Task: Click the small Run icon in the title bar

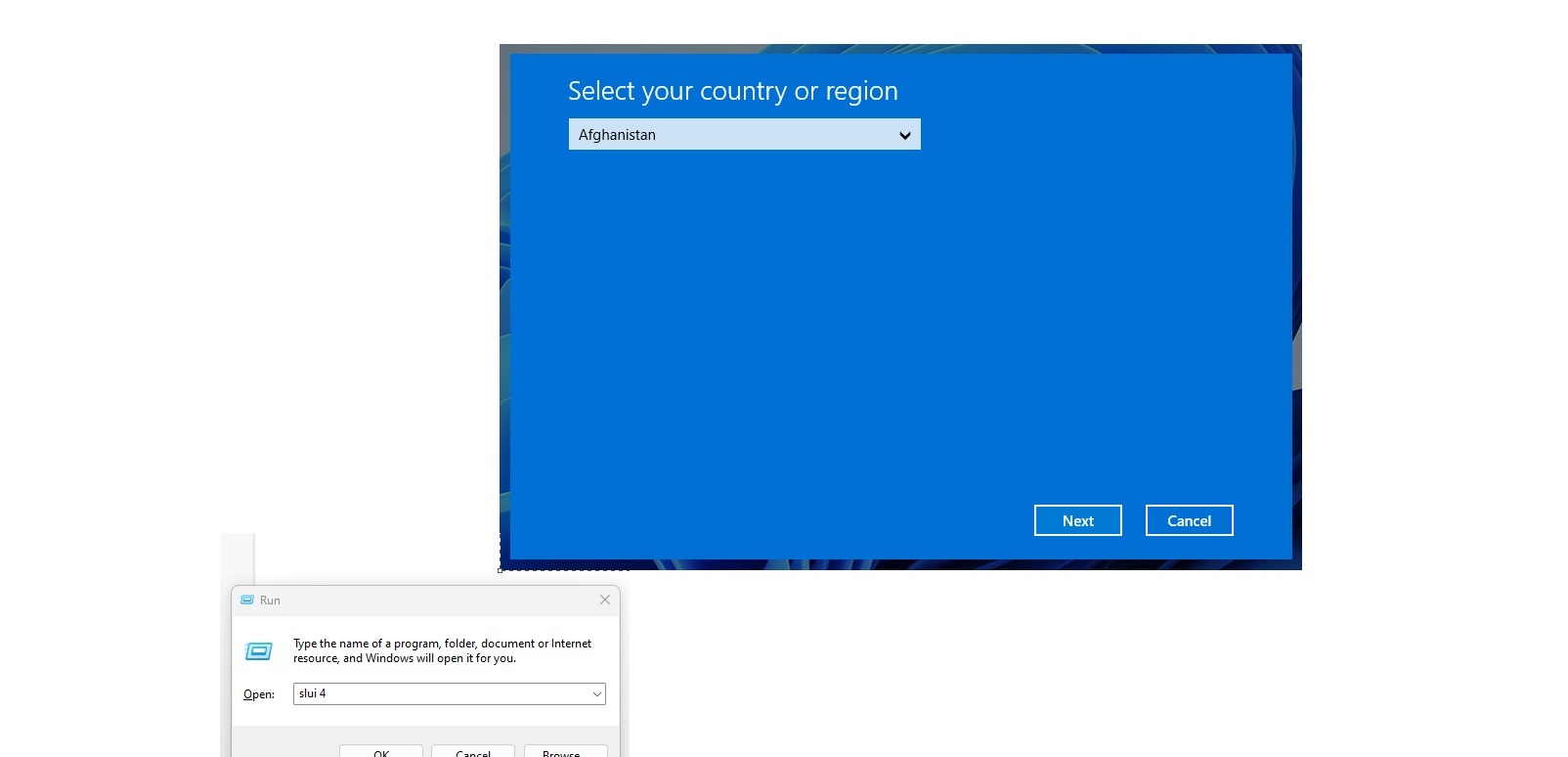Action: pyautogui.click(x=247, y=600)
